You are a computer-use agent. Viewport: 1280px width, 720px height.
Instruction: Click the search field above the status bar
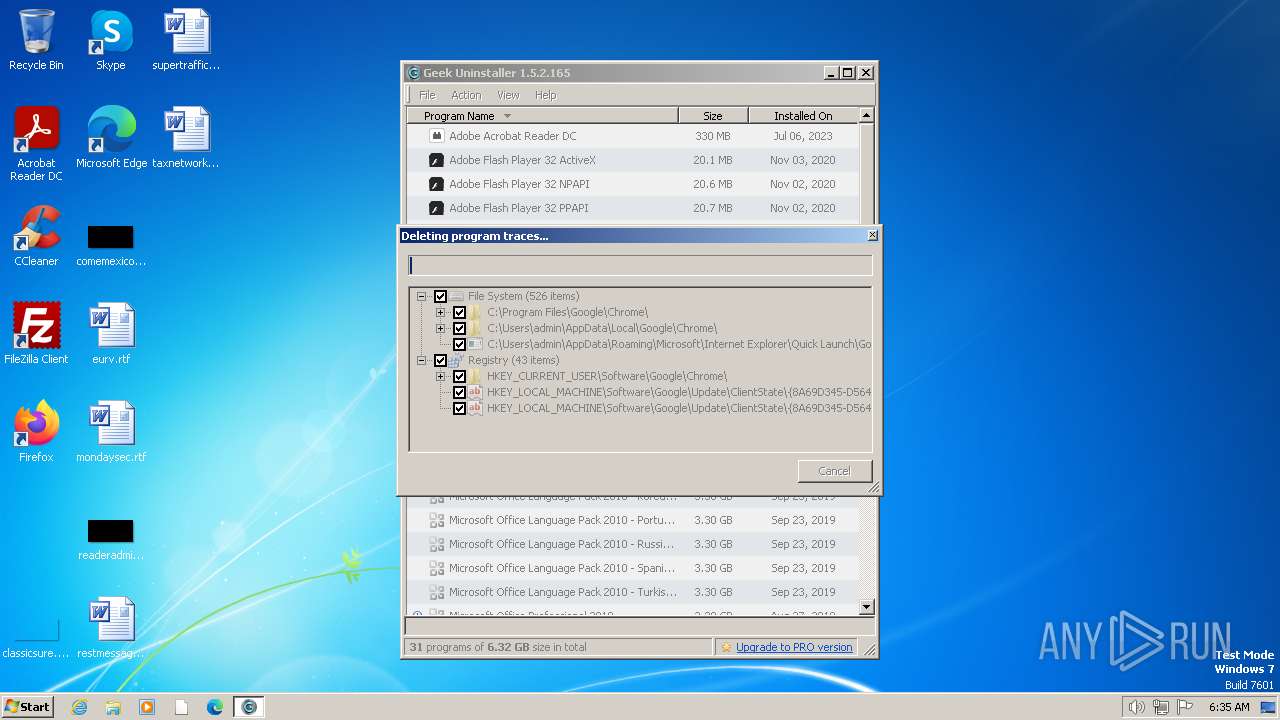tap(640, 626)
